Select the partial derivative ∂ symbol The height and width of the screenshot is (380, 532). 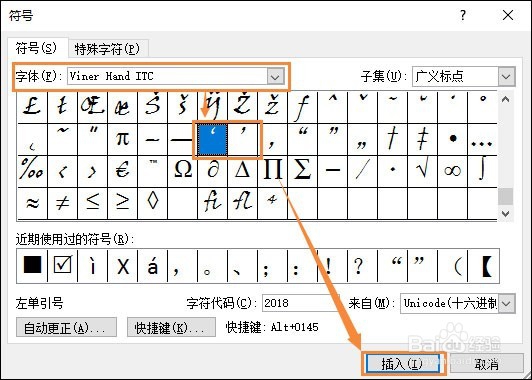(212, 171)
